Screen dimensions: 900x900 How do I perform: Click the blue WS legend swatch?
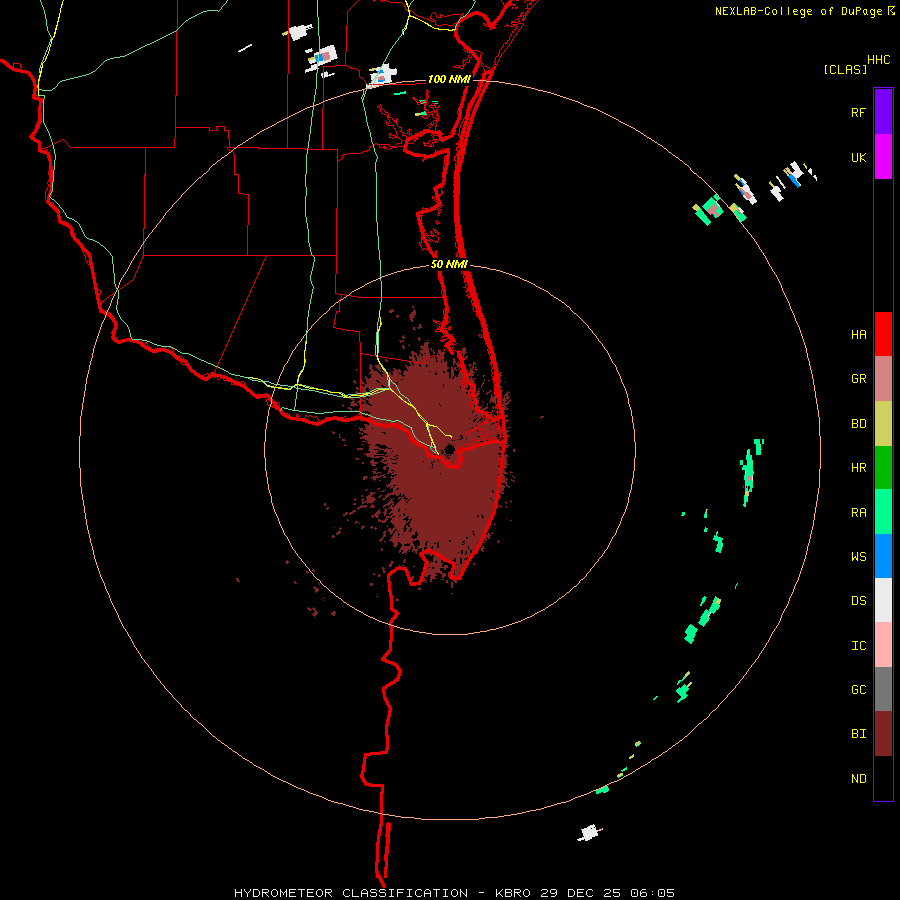pyautogui.click(x=883, y=556)
